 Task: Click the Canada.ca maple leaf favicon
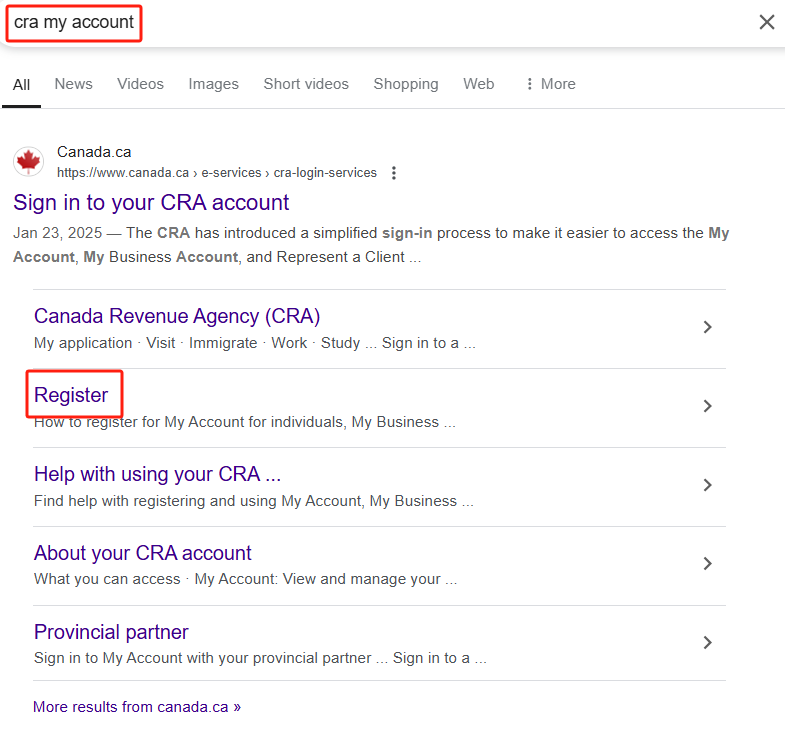tap(28, 162)
